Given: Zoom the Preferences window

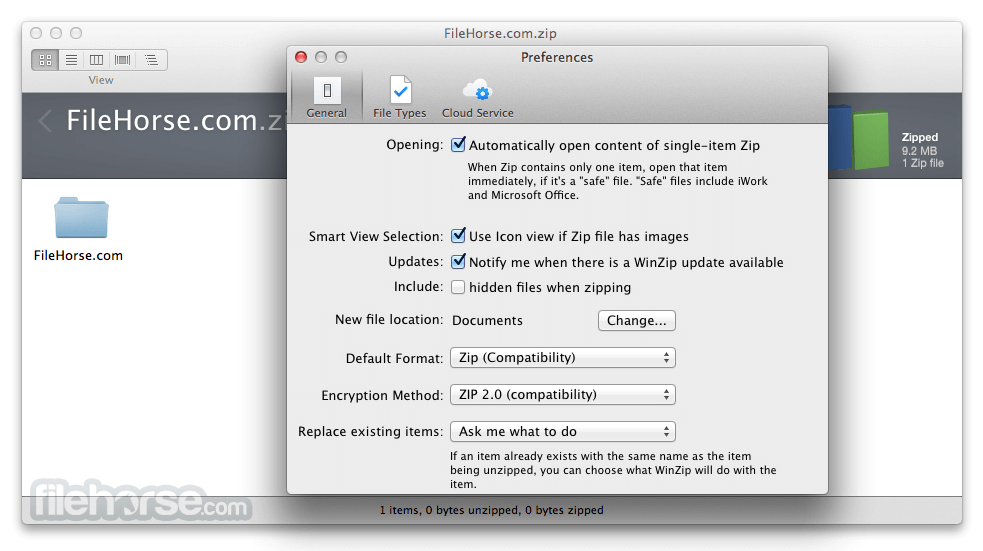Looking at the screenshot, I should (341, 57).
